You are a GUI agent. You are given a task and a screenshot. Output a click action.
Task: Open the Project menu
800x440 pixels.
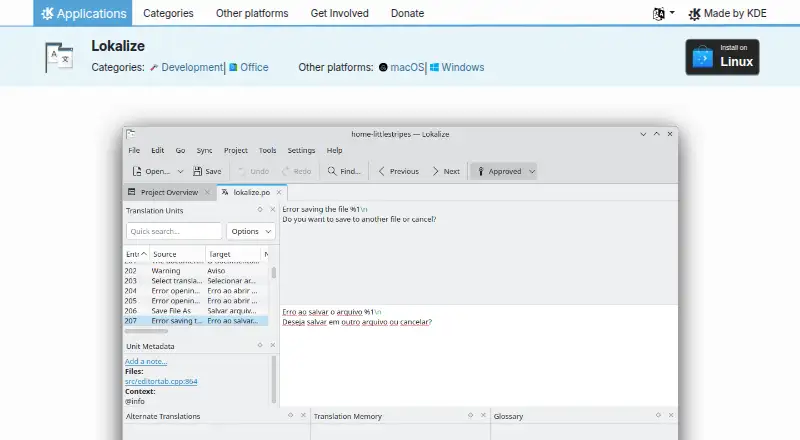coord(236,150)
